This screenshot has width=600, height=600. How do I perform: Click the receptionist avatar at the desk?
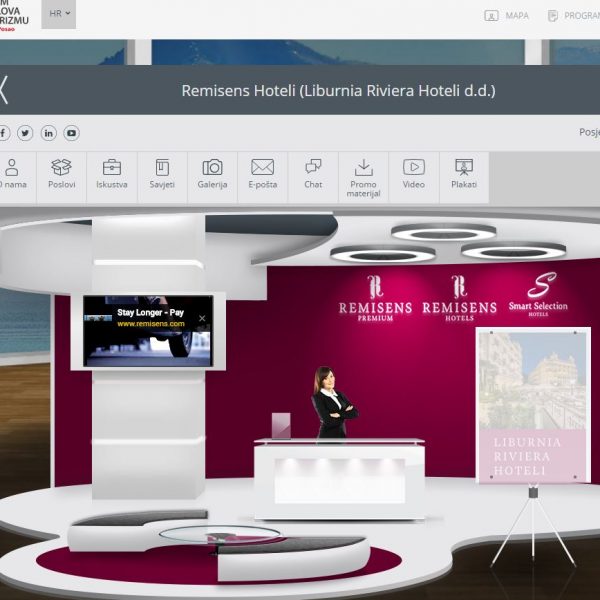(x=333, y=402)
